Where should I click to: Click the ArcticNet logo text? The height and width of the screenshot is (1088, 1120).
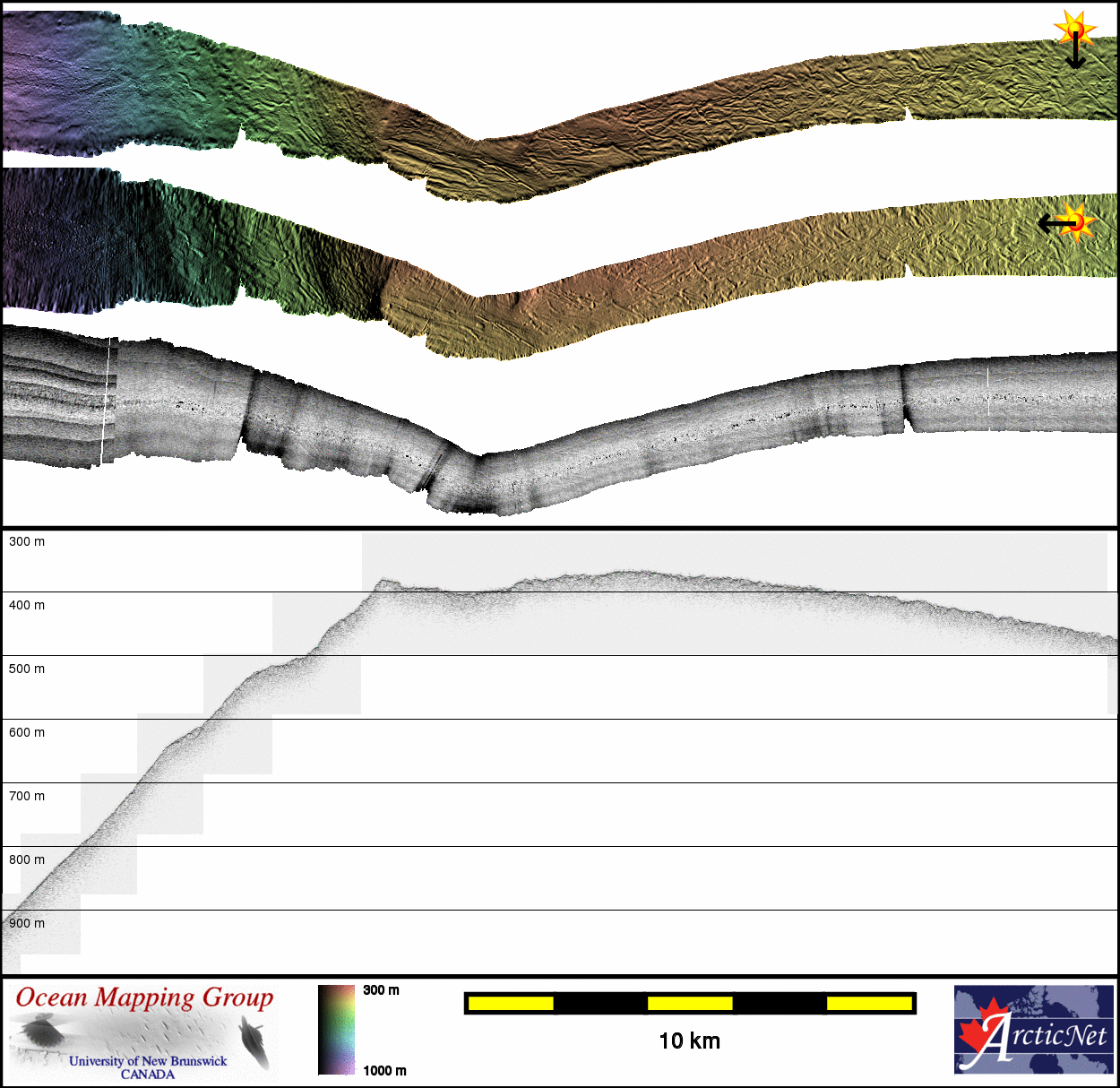coord(1048,1038)
